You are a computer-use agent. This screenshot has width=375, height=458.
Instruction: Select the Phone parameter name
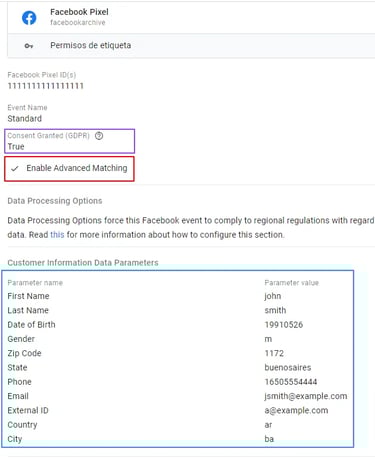[x=19, y=382]
